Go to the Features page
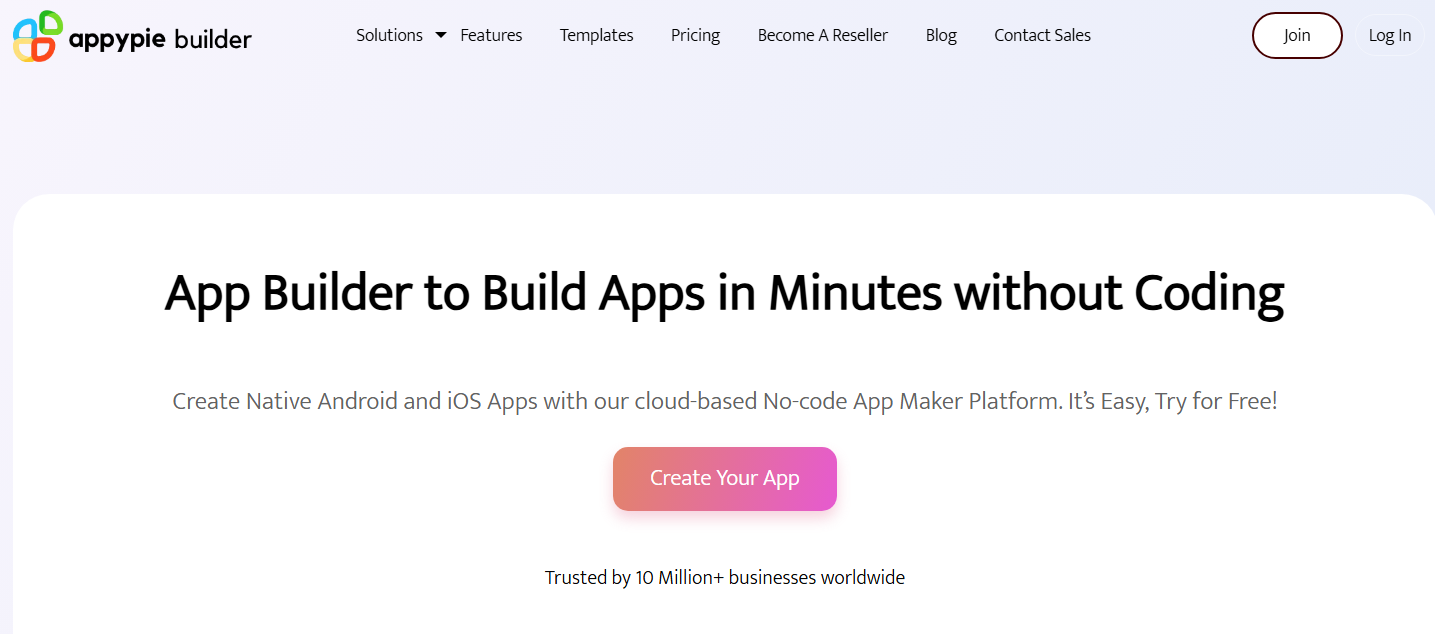This screenshot has width=1435, height=634. click(491, 35)
